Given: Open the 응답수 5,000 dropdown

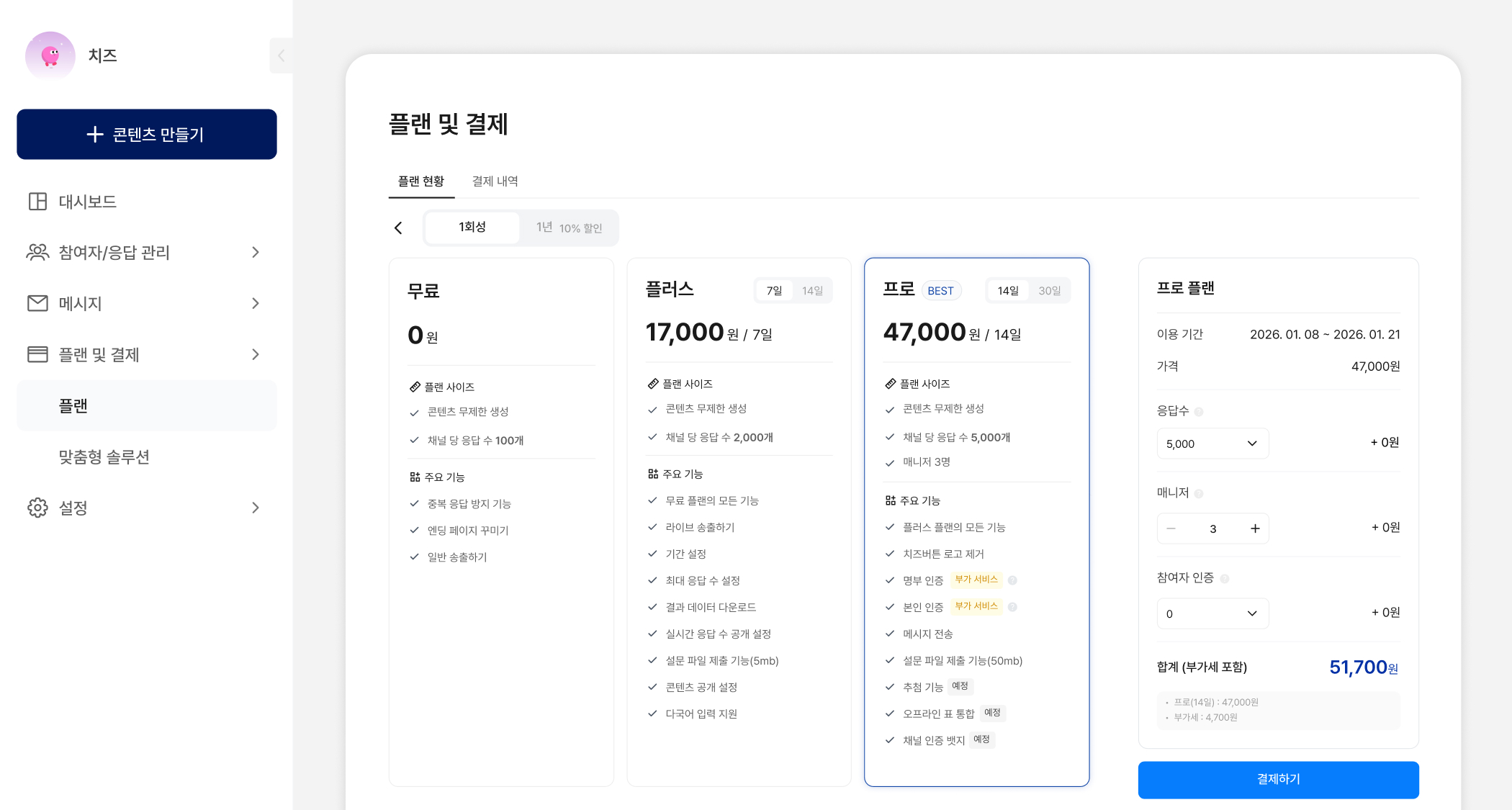Looking at the screenshot, I should (1212, 444).
